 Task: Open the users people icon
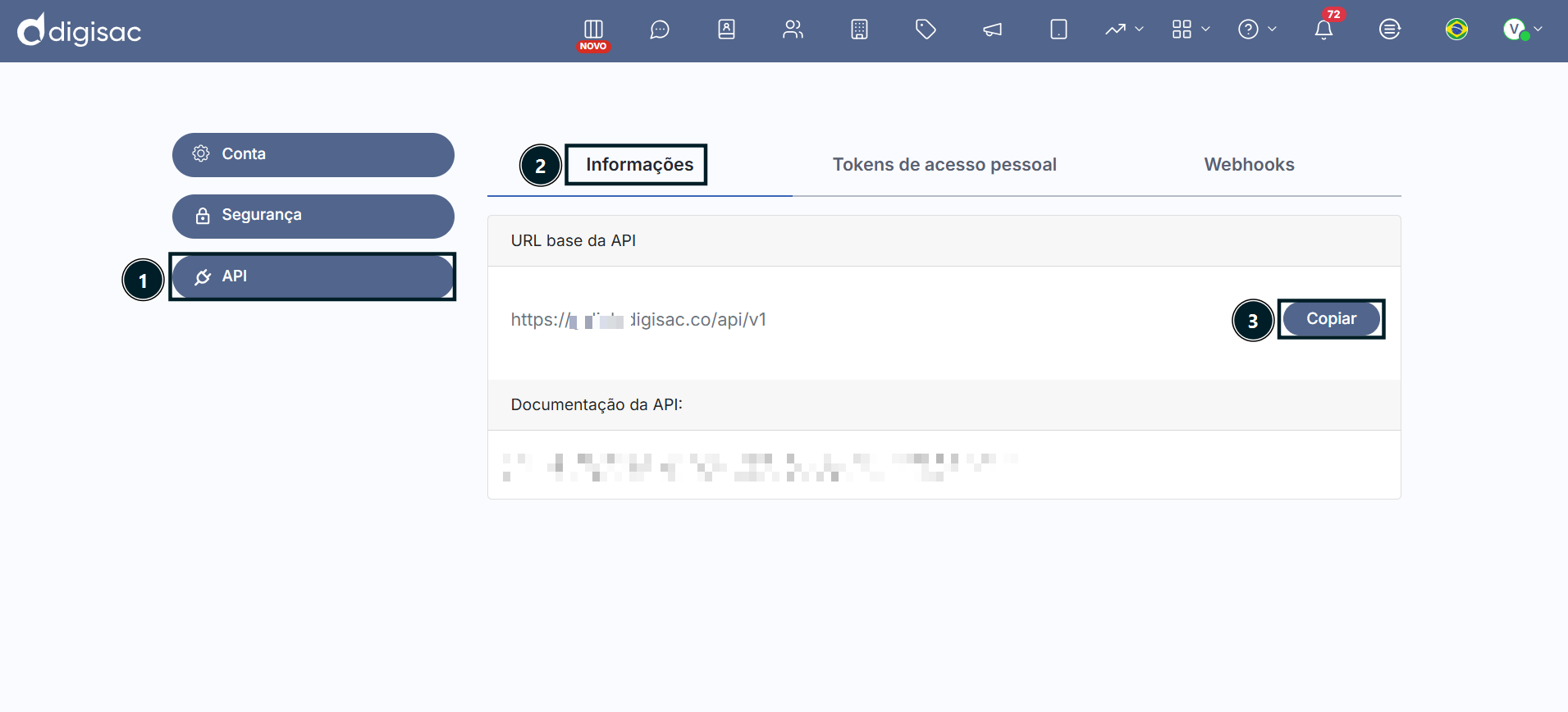coord(793,30)
